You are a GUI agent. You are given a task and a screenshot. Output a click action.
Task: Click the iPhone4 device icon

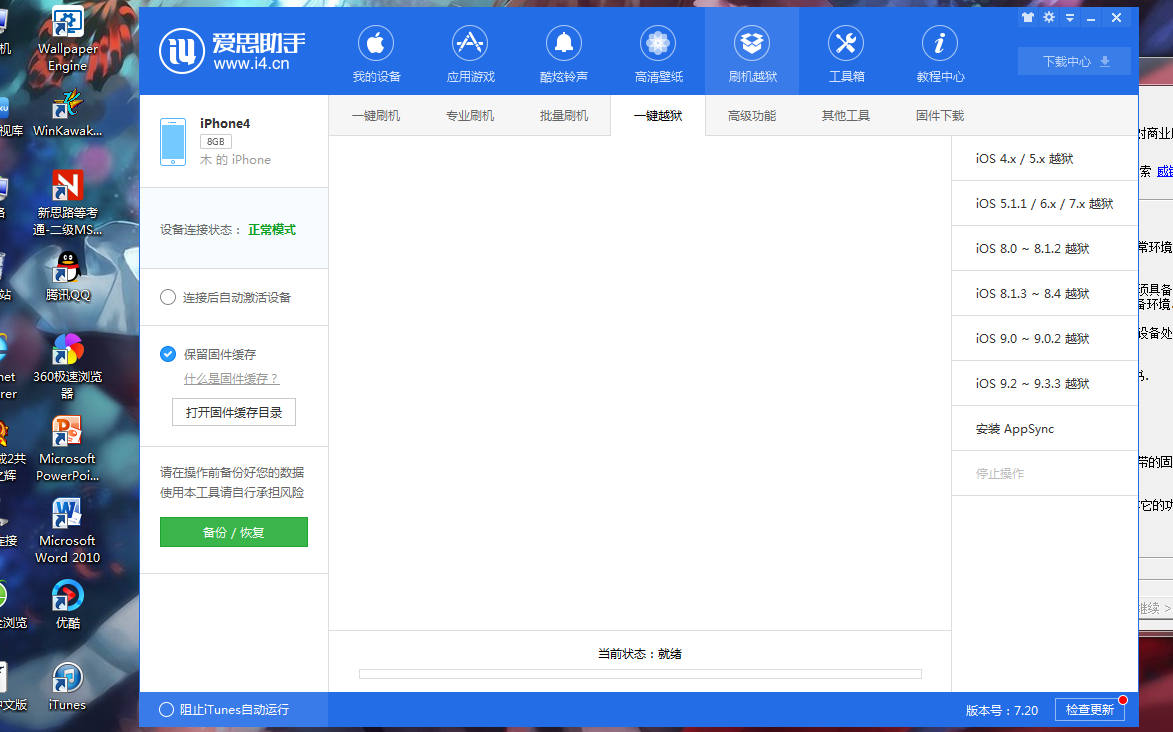[x=173, y=141]
